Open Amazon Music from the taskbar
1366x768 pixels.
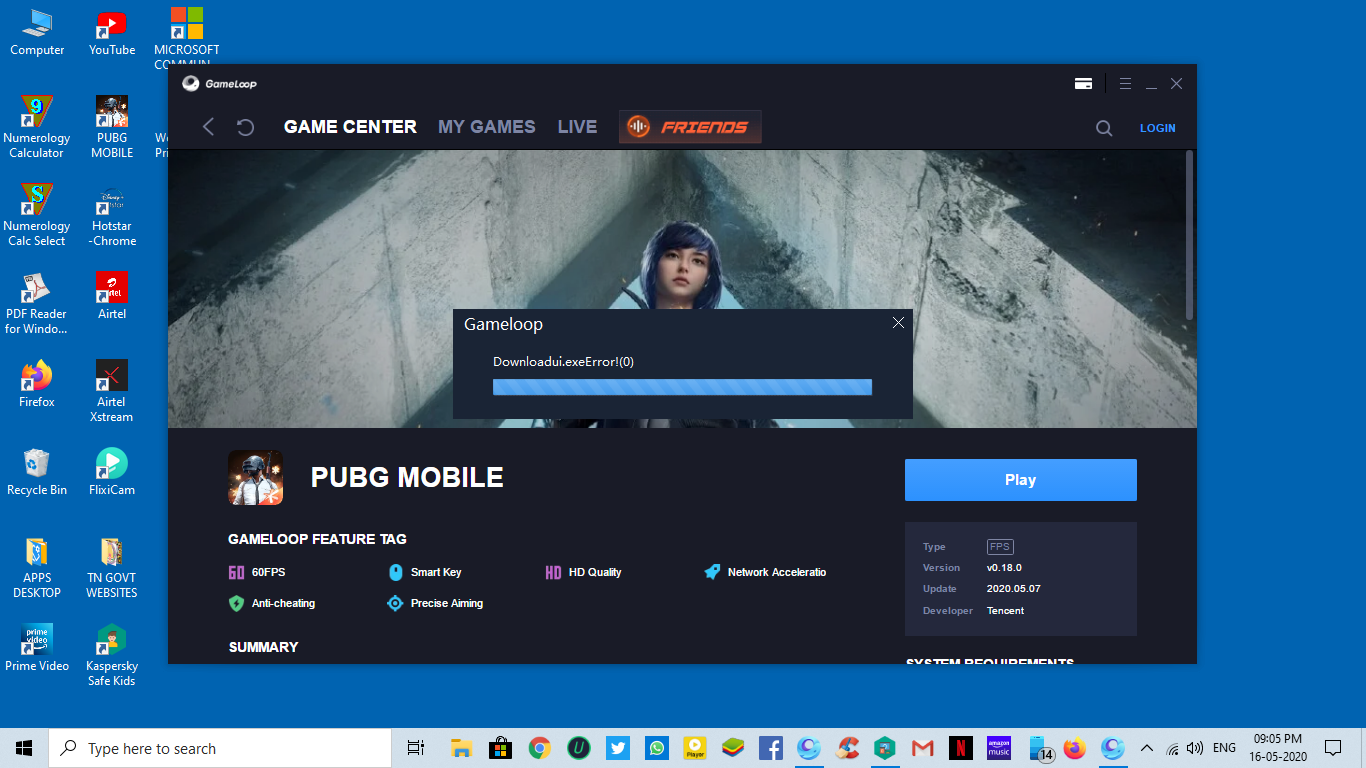pos(999,748)
